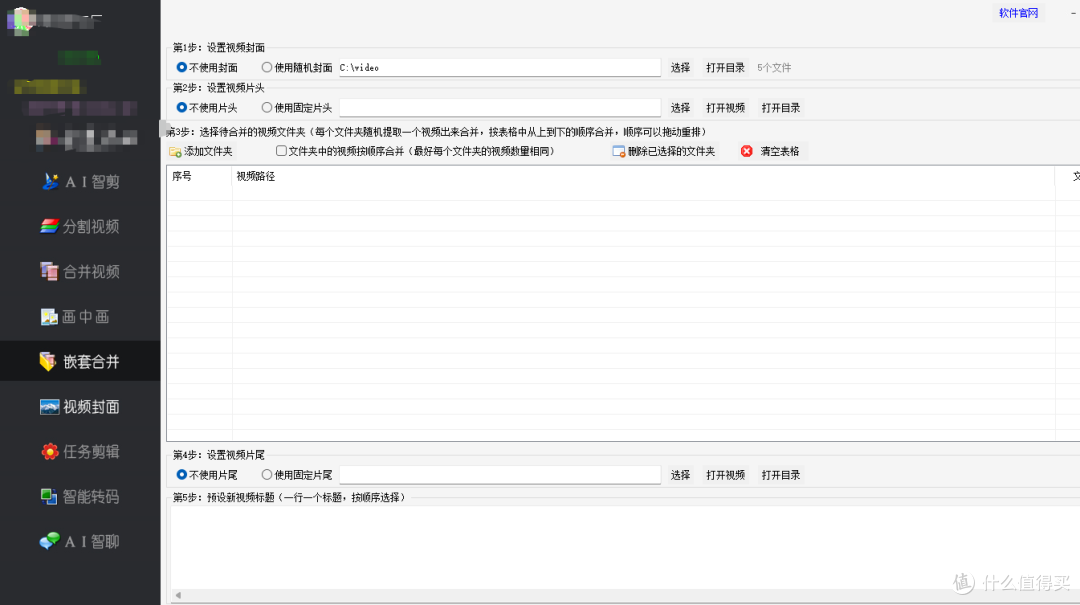The width and height of the screenshot is (1080, 605).
Task: Click 打开目录 in the outro step
Action: pyautogui.click(x=781, y=475)
